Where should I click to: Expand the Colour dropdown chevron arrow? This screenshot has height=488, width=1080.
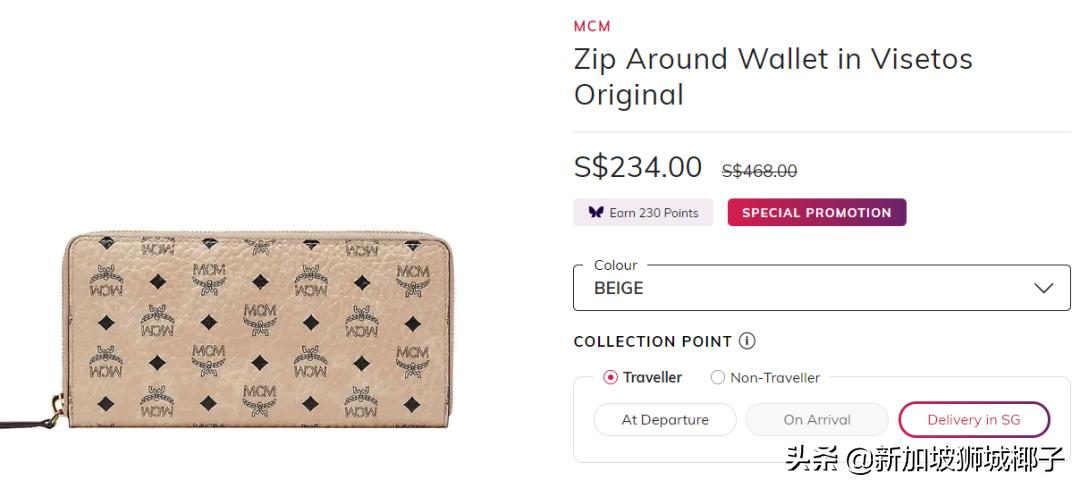point(1043,288)
